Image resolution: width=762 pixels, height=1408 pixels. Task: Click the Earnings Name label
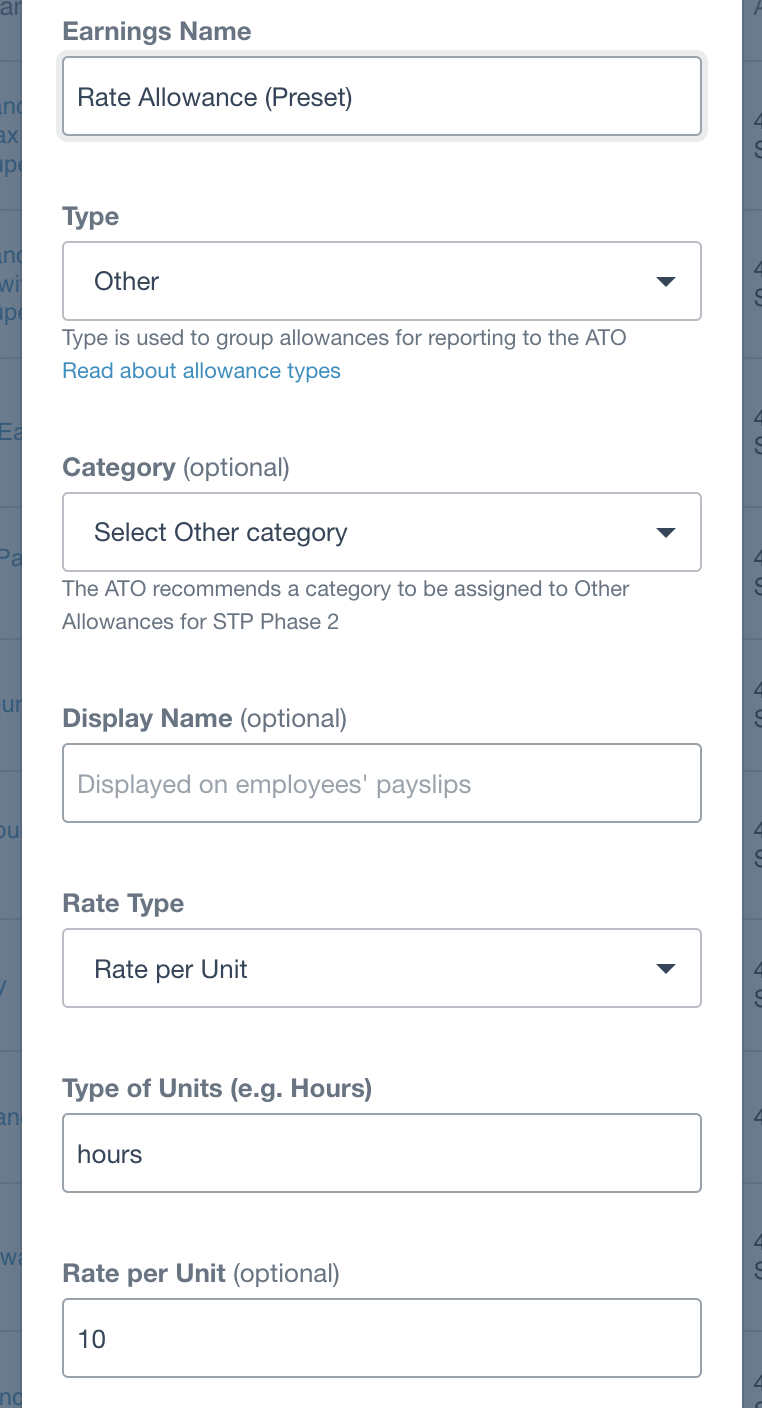pyautogui.click(x=156, y=31)
